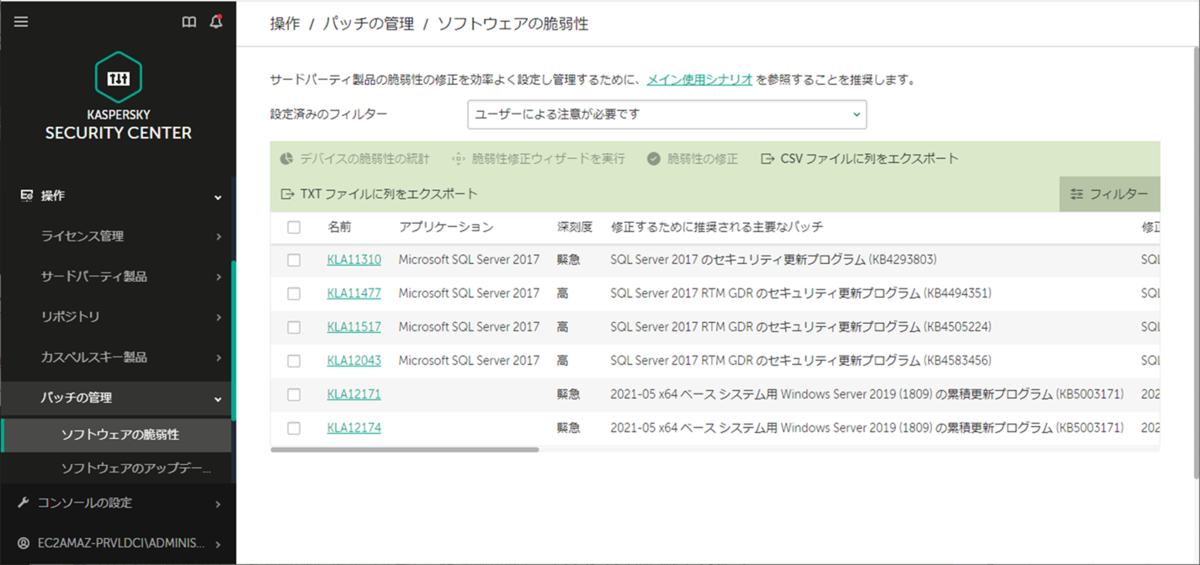Open the hamburger menu icon
This screenshot has height=565, width=1200.
pos(21,22)
